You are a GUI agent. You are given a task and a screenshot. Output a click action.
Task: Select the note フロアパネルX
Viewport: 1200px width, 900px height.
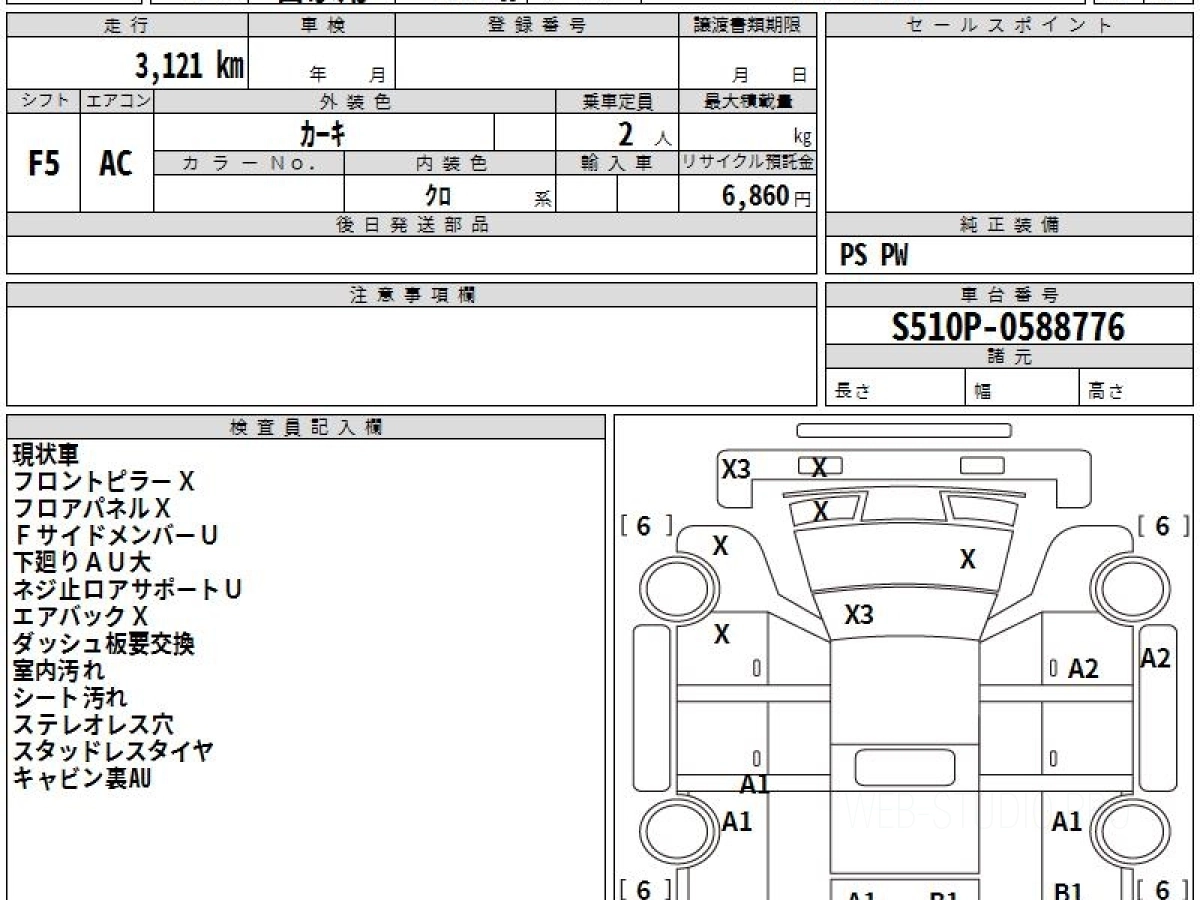(92, 509)
